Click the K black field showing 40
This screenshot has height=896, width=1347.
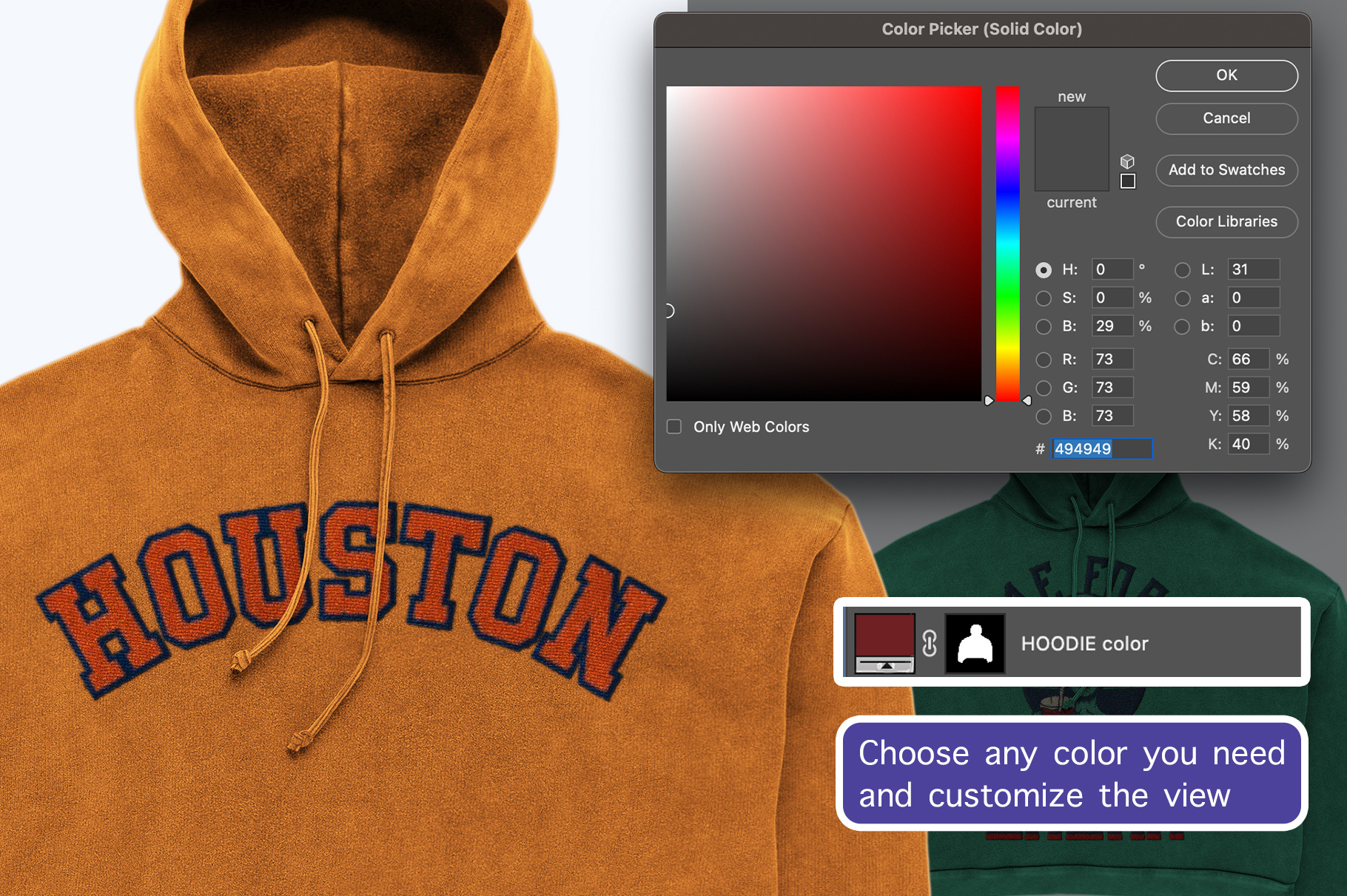[x=1249, y=444]
